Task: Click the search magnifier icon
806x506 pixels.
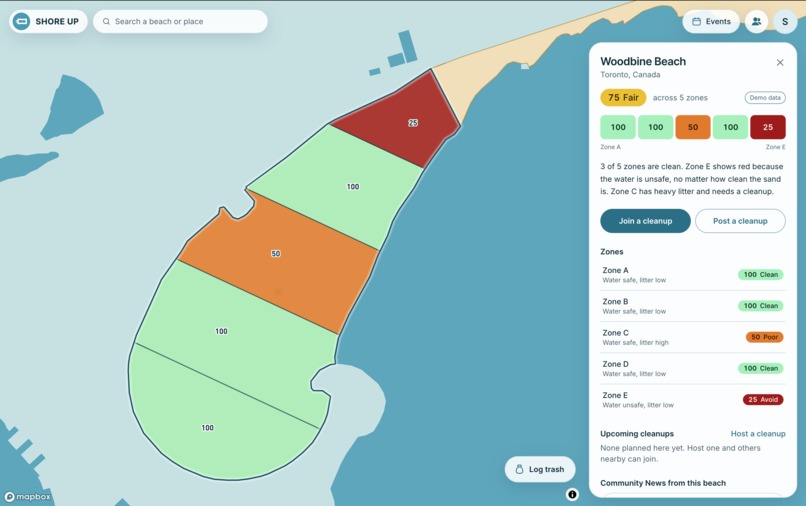Action: [x=106, y=22]
